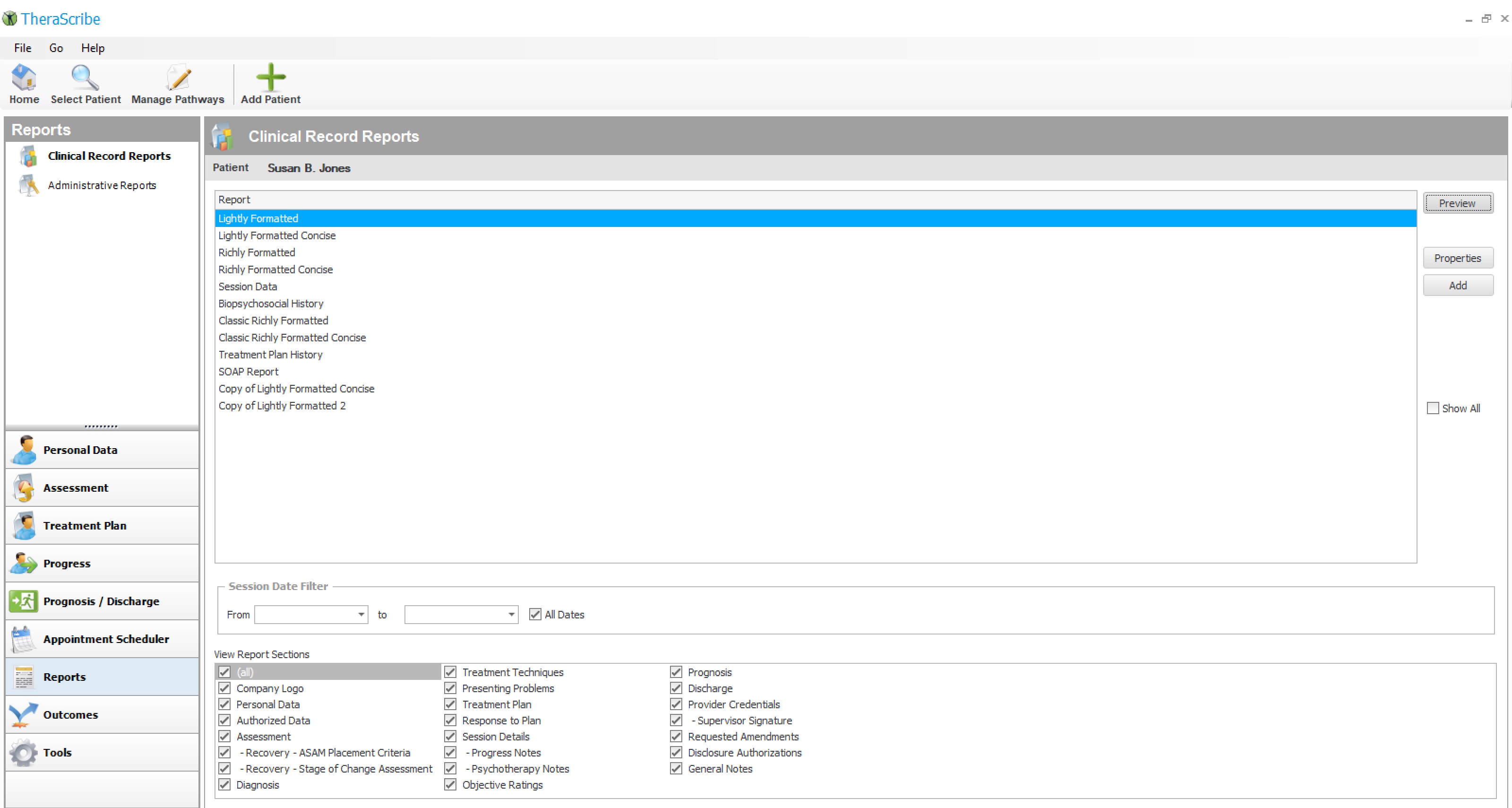The image size is (1512, 808).
Task: Open the 'to' date dropdown
Action: [511, 614]
